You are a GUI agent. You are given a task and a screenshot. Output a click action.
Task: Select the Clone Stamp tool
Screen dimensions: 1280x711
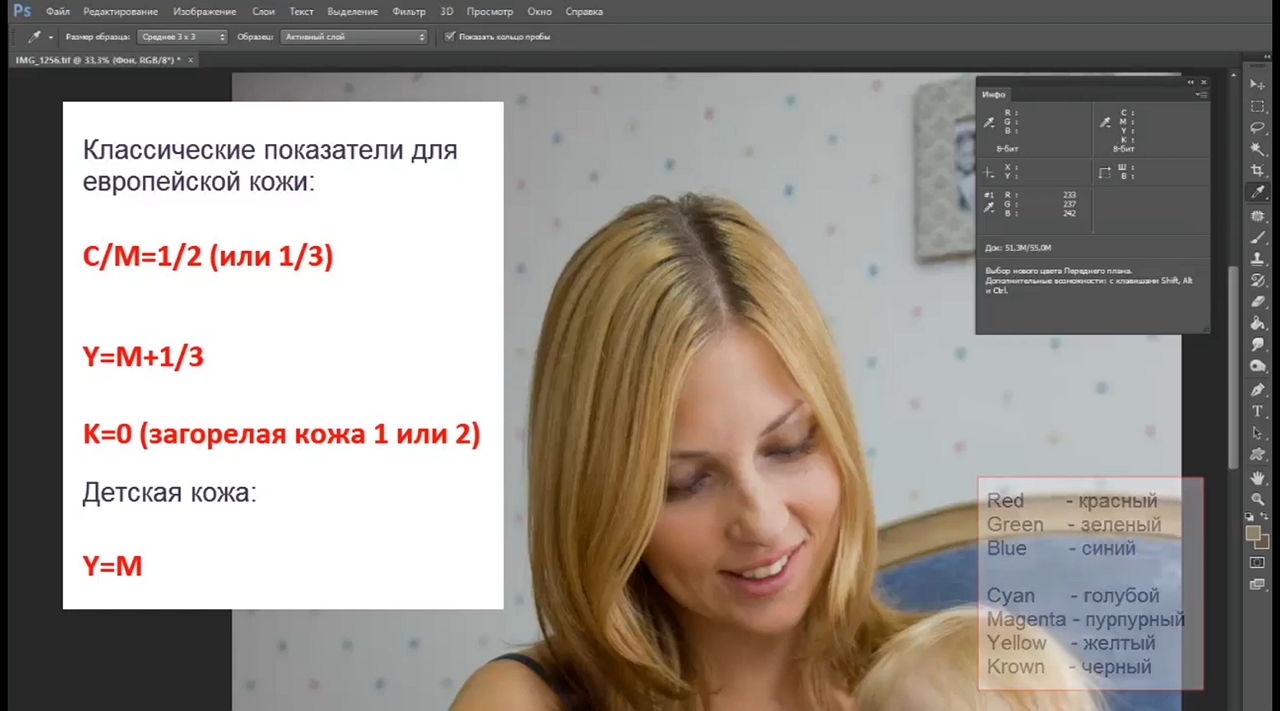pos(1258,259)
